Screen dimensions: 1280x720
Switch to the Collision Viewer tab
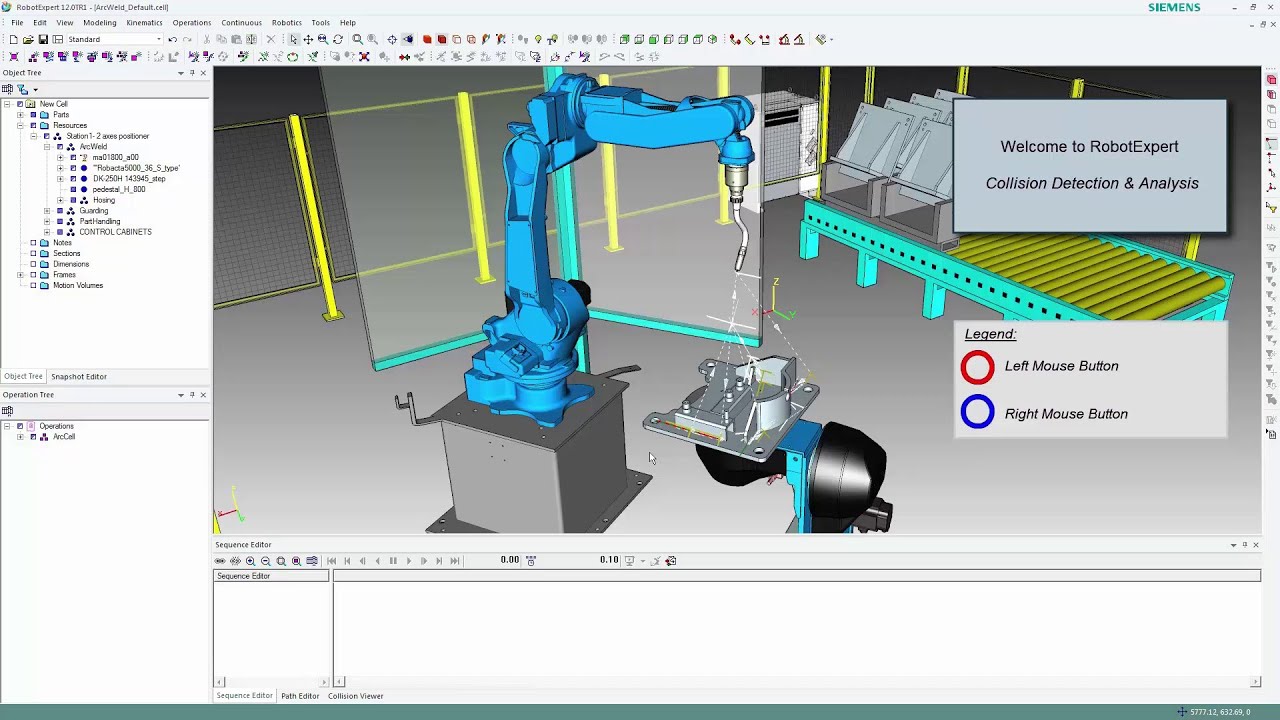tap(355, 696)
